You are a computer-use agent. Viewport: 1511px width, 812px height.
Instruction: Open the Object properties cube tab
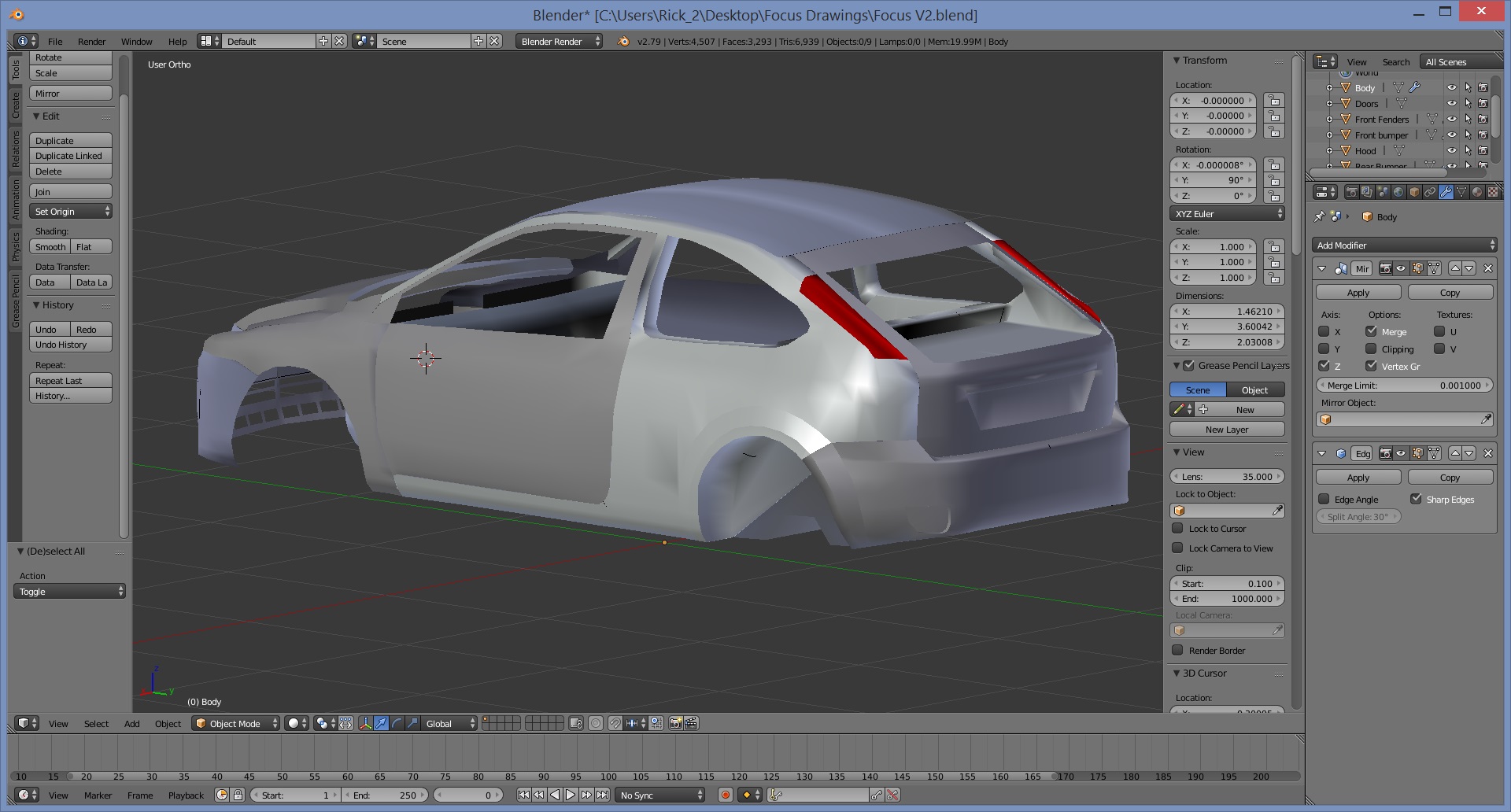1414,192
